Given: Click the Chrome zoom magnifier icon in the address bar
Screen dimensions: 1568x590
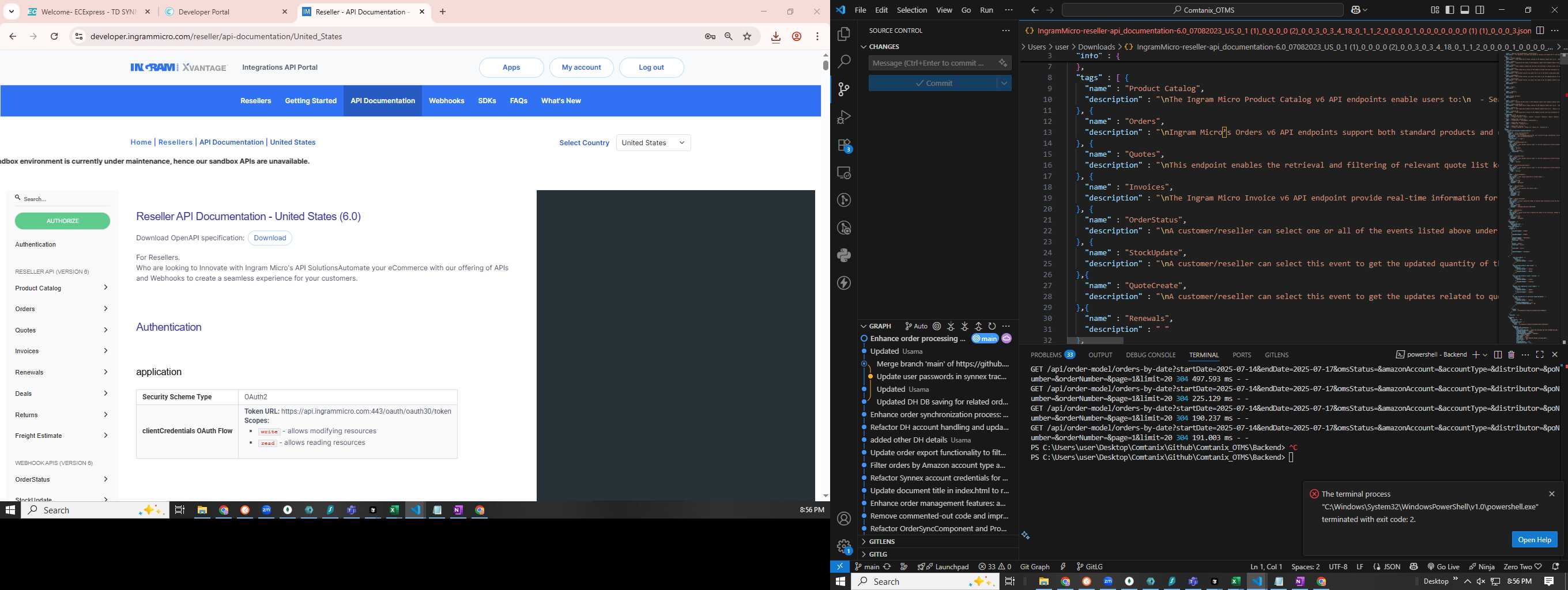Looking at the screenshot, I should [729, 36].
